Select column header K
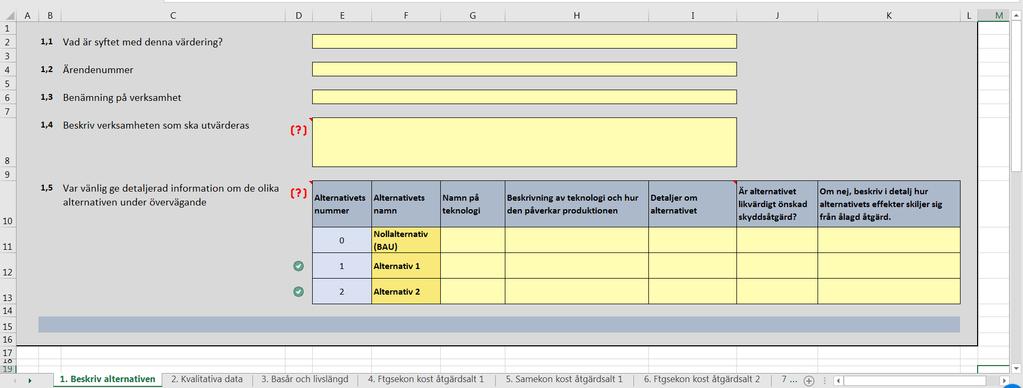Viewport: 1023px width, 388px height. coord(889,16)
